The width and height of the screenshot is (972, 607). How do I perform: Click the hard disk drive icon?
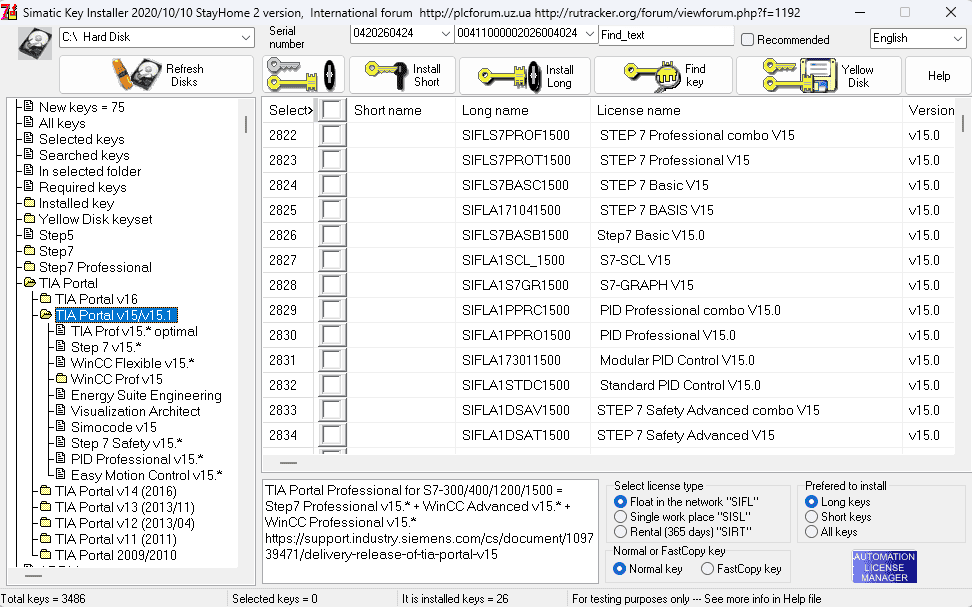(35, 44)
